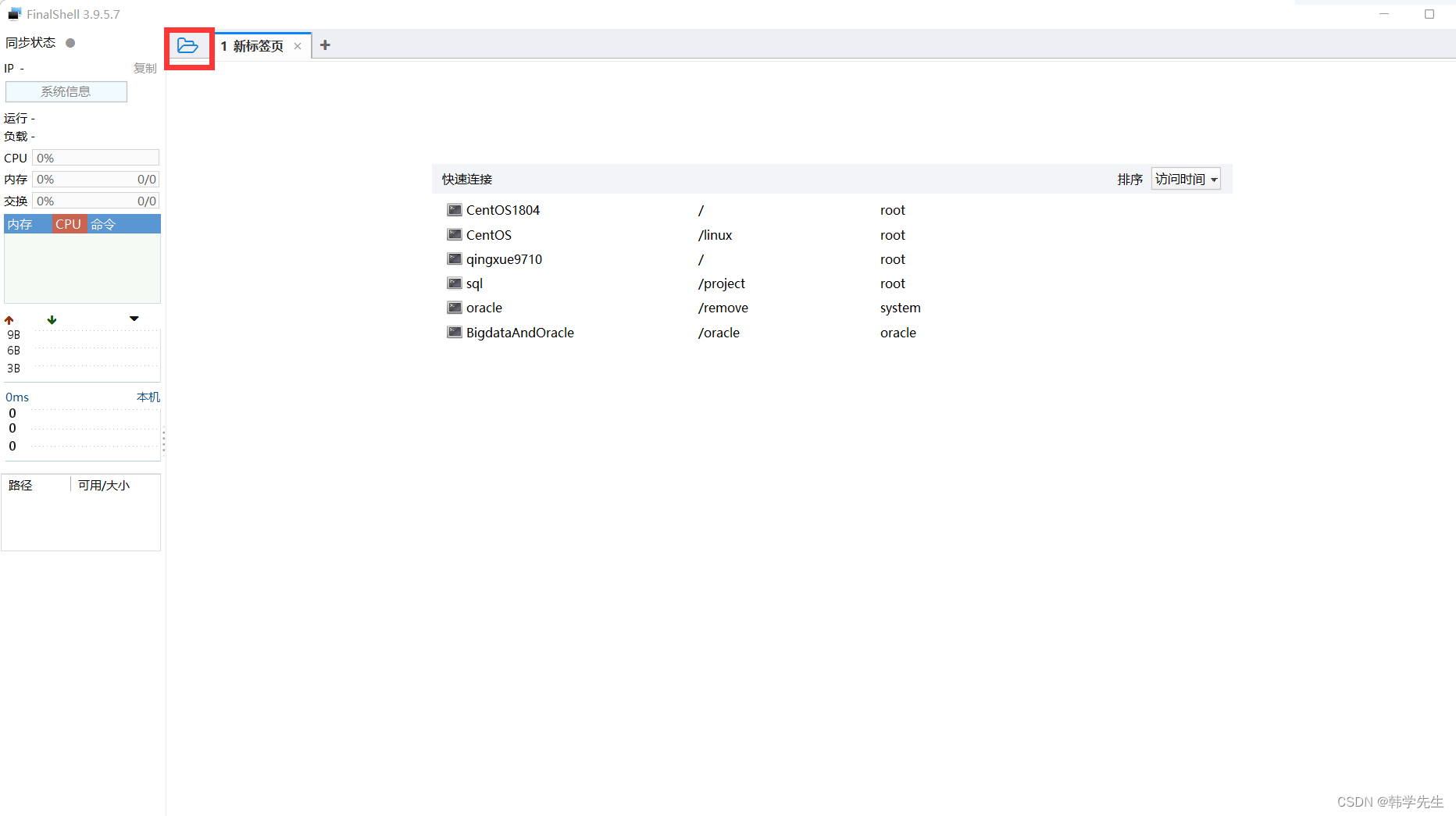This screenshot has width=1456, height=816.
Task: Click the /project path cell
Action: pos(722,283)
